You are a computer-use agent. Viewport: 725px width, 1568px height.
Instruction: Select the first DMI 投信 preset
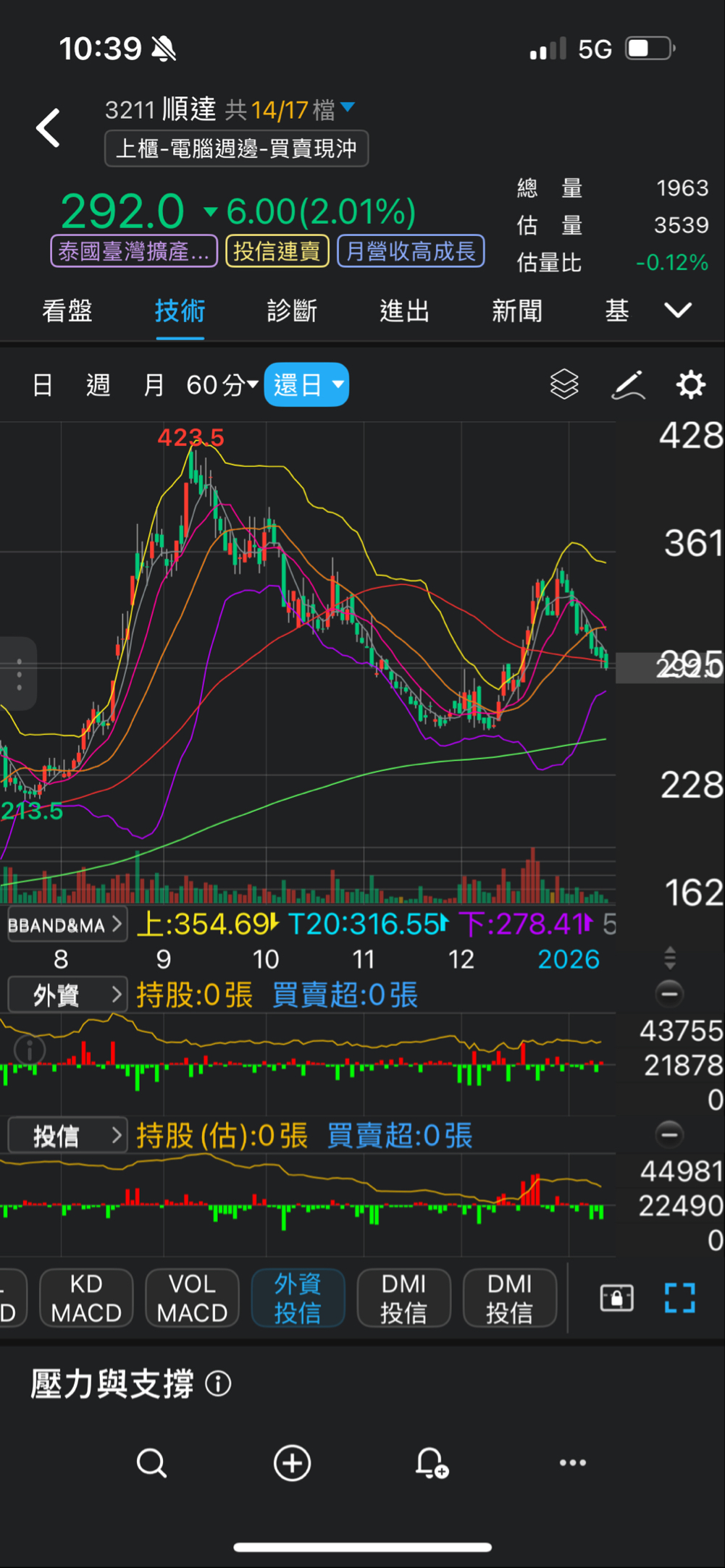pyautogui.click(x=404, y=1298)
